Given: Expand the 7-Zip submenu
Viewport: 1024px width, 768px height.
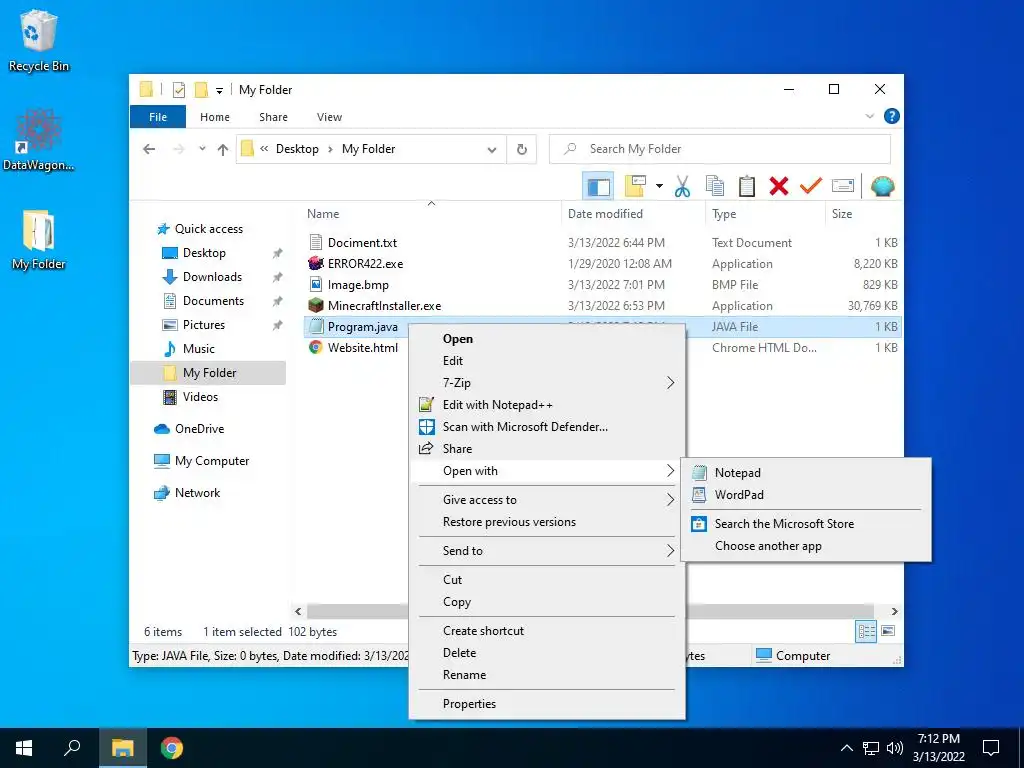Looking at the screenshot, I should [547, 383].
